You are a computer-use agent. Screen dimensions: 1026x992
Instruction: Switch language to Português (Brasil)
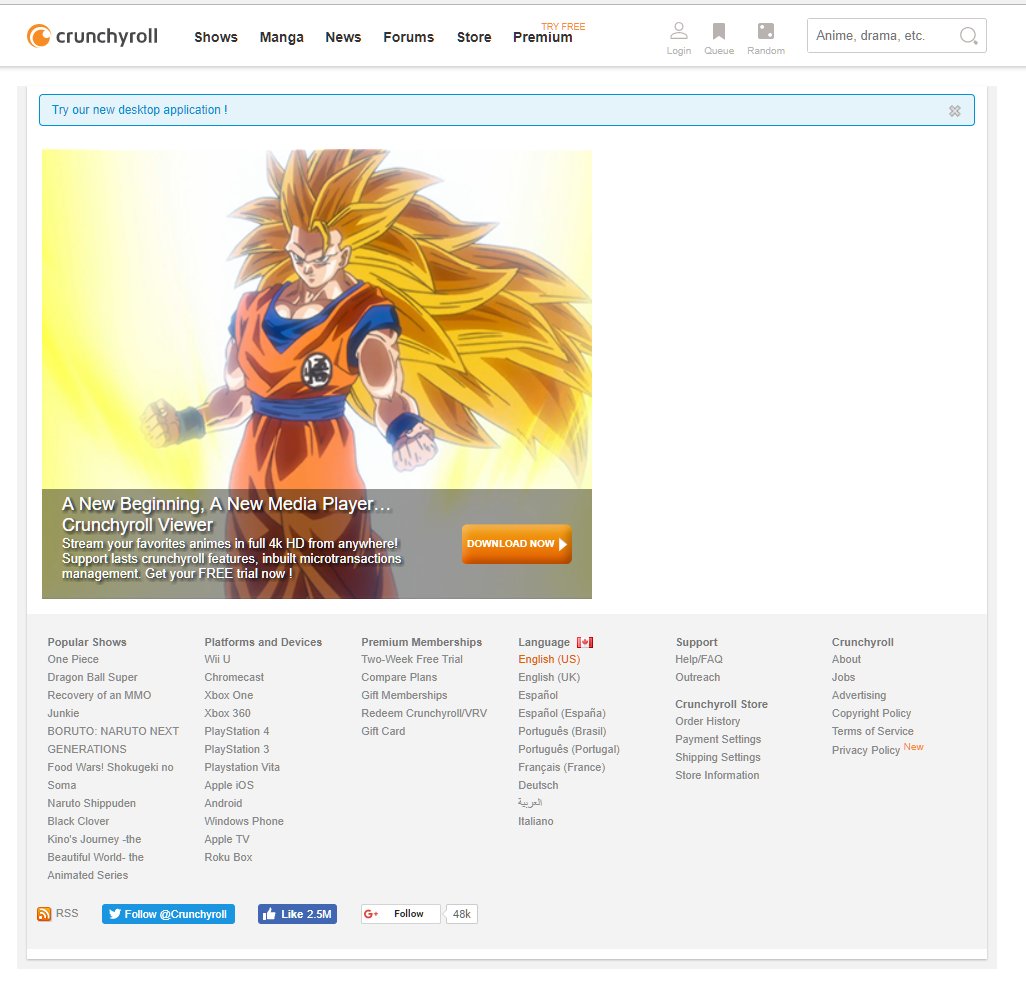click(562, 731)
